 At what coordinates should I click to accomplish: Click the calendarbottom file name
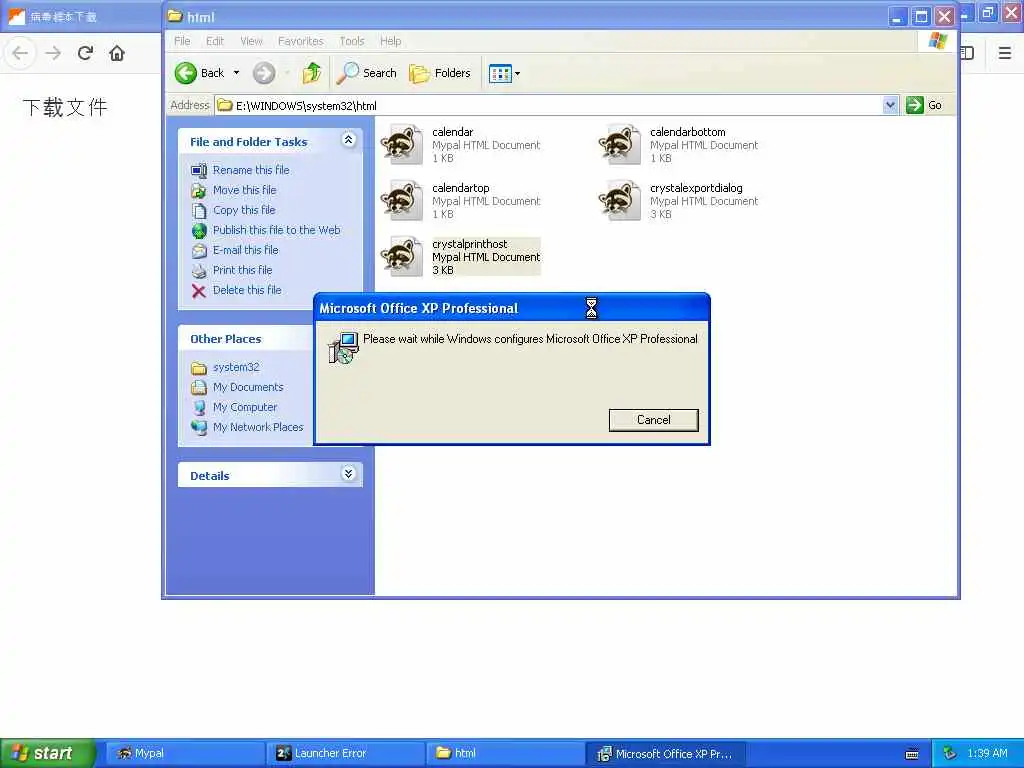(x=688, y=132)
